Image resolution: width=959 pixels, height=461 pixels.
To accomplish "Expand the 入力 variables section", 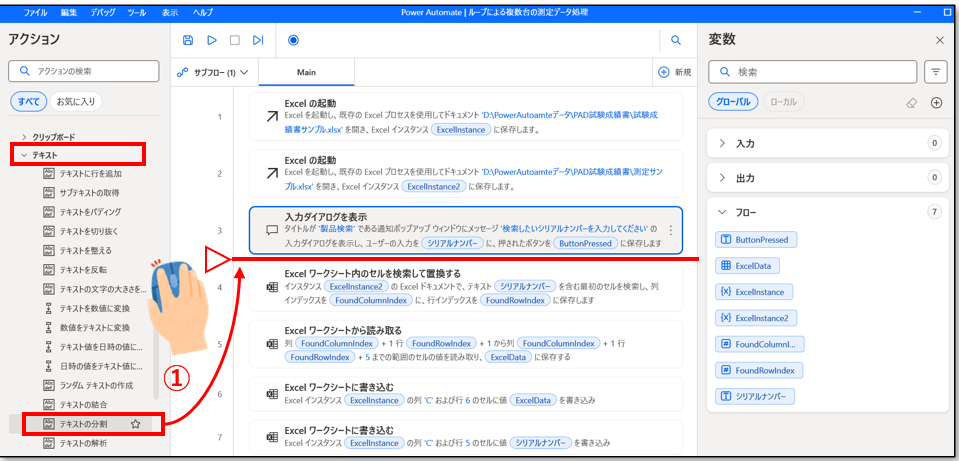I will point(722,143).
